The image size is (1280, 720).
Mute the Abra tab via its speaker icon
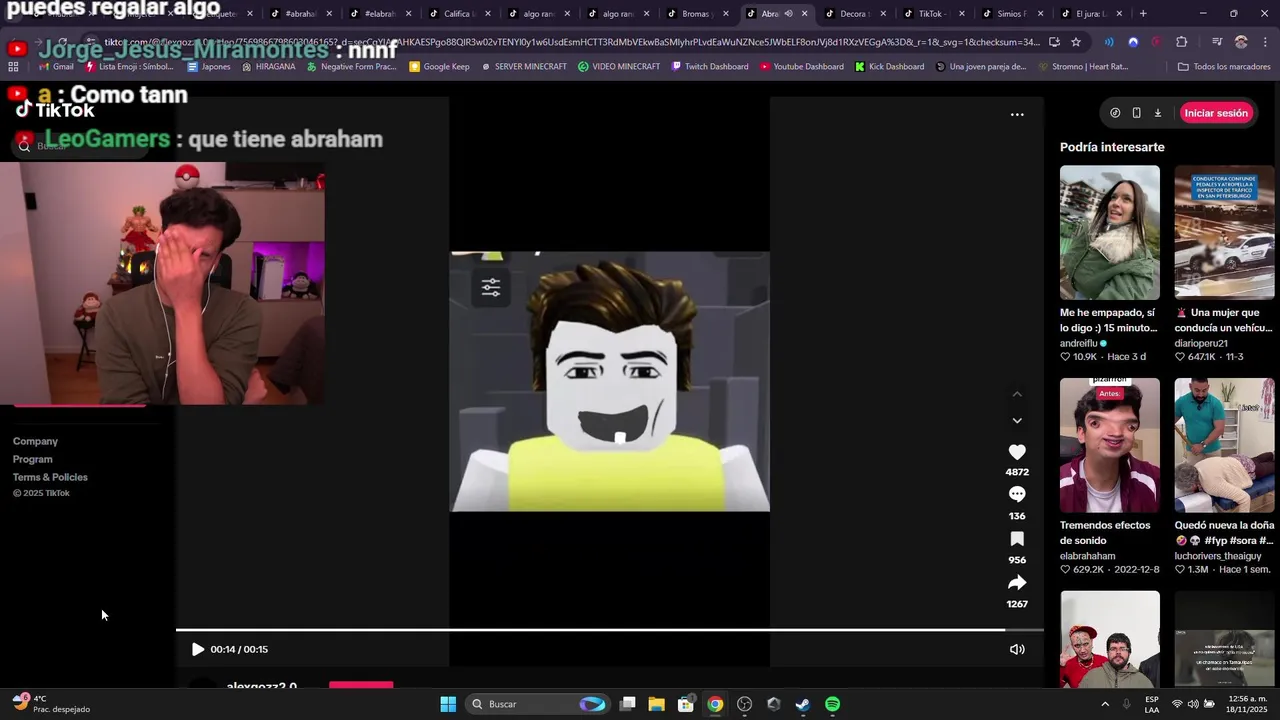point(788,14)
